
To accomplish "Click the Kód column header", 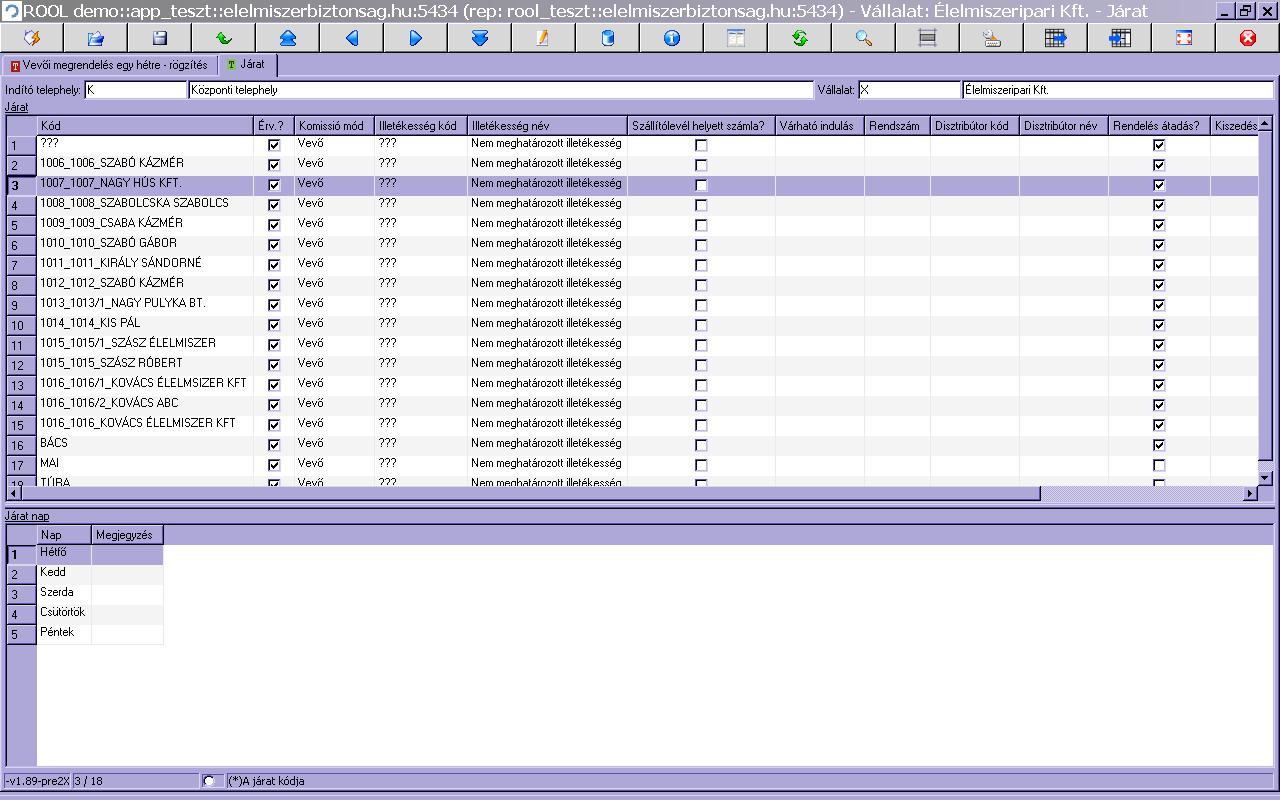I will (145, 126).
